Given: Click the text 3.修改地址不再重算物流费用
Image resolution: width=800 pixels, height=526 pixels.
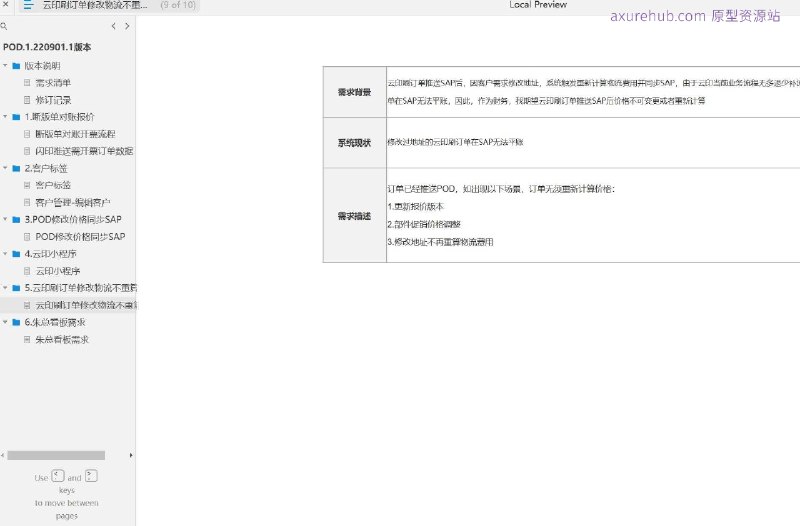Looking at the screenshot, I should click(x=440, y=242).
